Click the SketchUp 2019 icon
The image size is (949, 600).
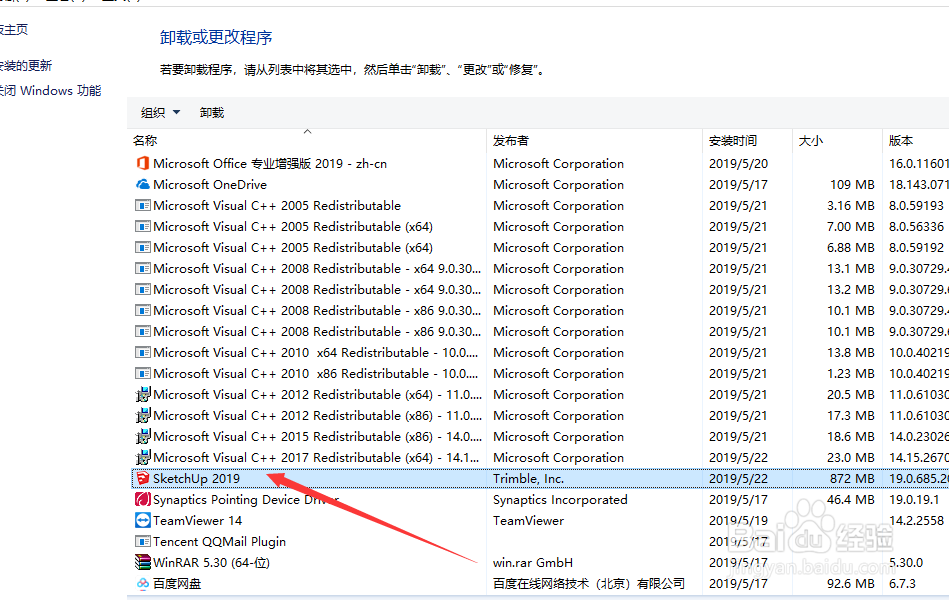pos(143,478)
